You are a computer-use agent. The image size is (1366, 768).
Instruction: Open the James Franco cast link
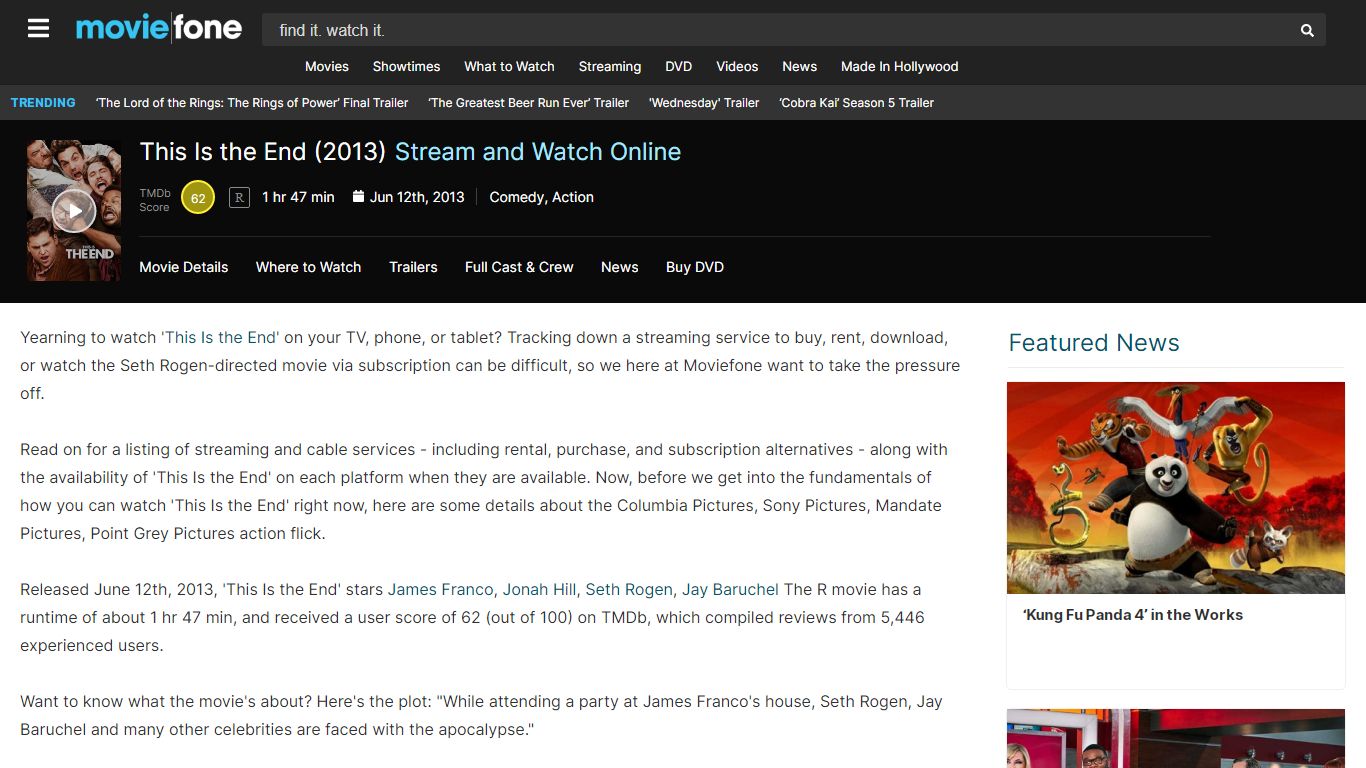tap(441, 589)
